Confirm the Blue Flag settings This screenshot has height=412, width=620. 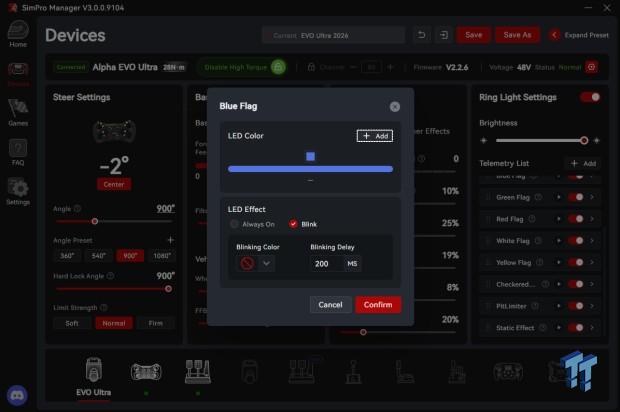(378, 305)
